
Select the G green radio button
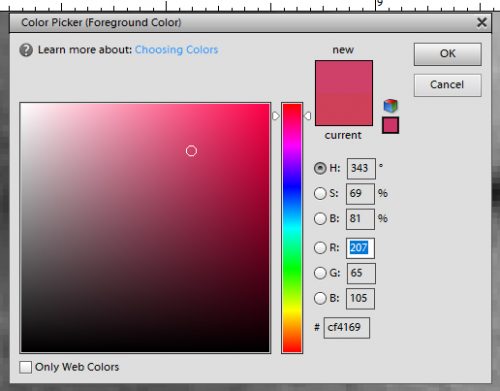tap(320, 273)
